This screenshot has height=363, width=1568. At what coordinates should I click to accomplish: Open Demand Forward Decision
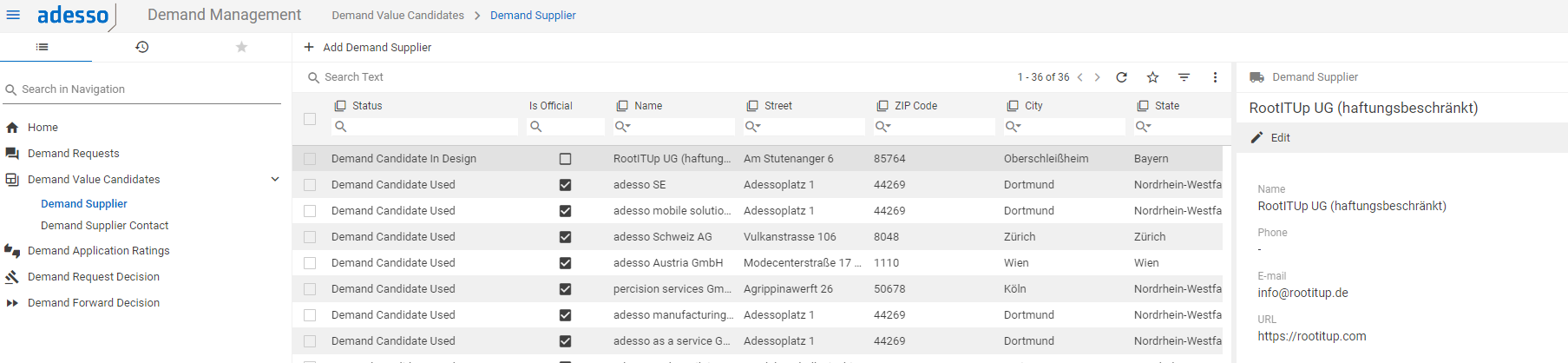[x=94, y=302]
